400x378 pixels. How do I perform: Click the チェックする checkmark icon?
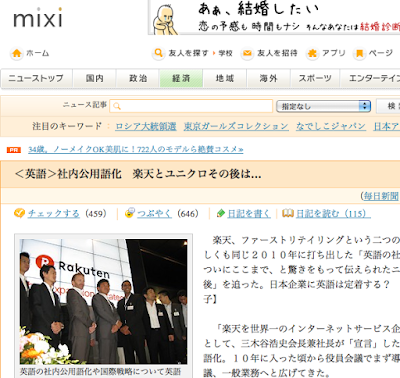click(19, 213)
